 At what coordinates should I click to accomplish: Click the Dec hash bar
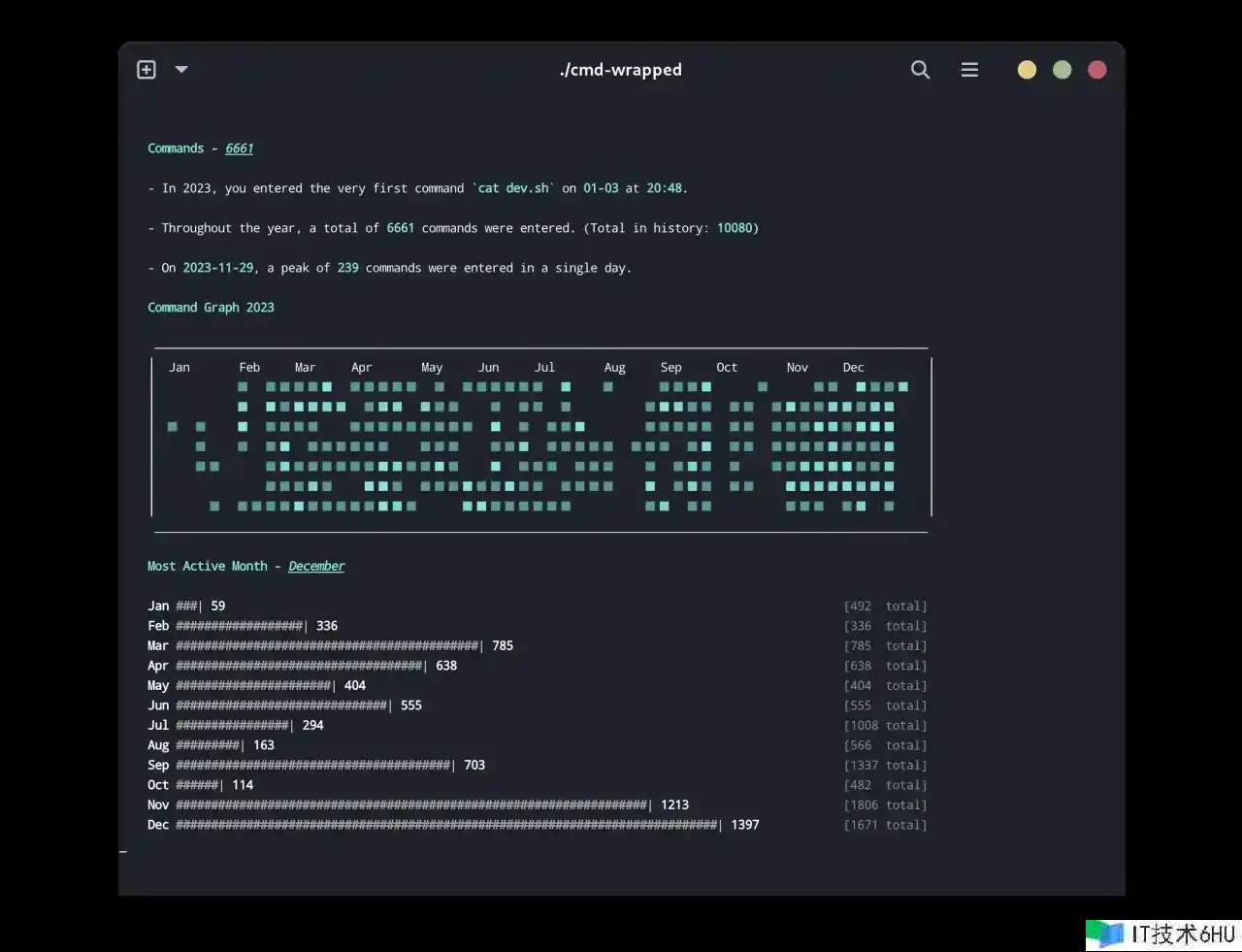pyautogui.click(x=447, y=825)
